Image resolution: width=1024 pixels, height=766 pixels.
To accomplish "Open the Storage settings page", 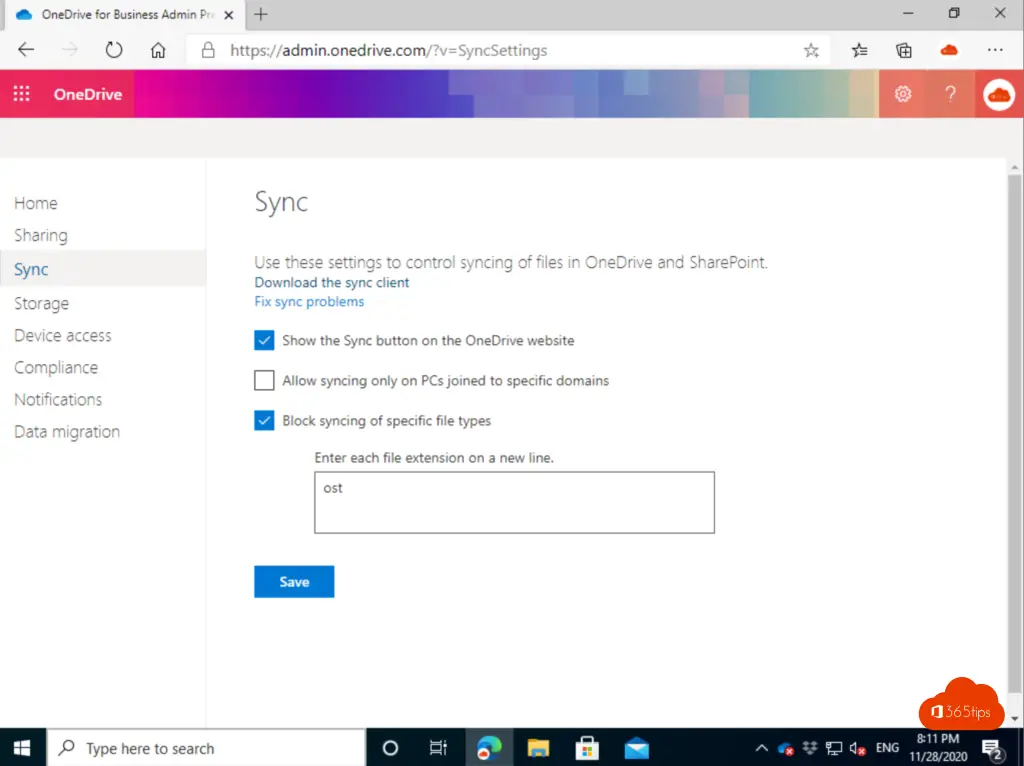I will 41,304.
